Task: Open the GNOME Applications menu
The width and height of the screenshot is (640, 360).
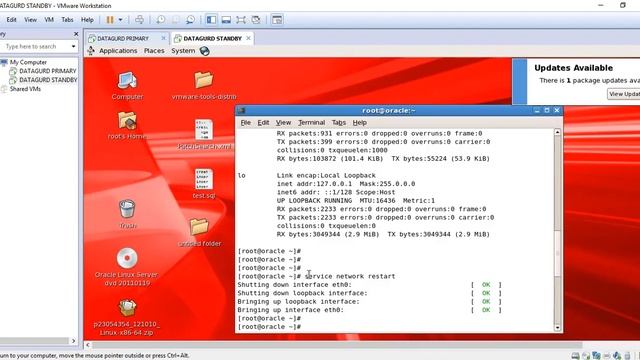Action: (118, 51)
